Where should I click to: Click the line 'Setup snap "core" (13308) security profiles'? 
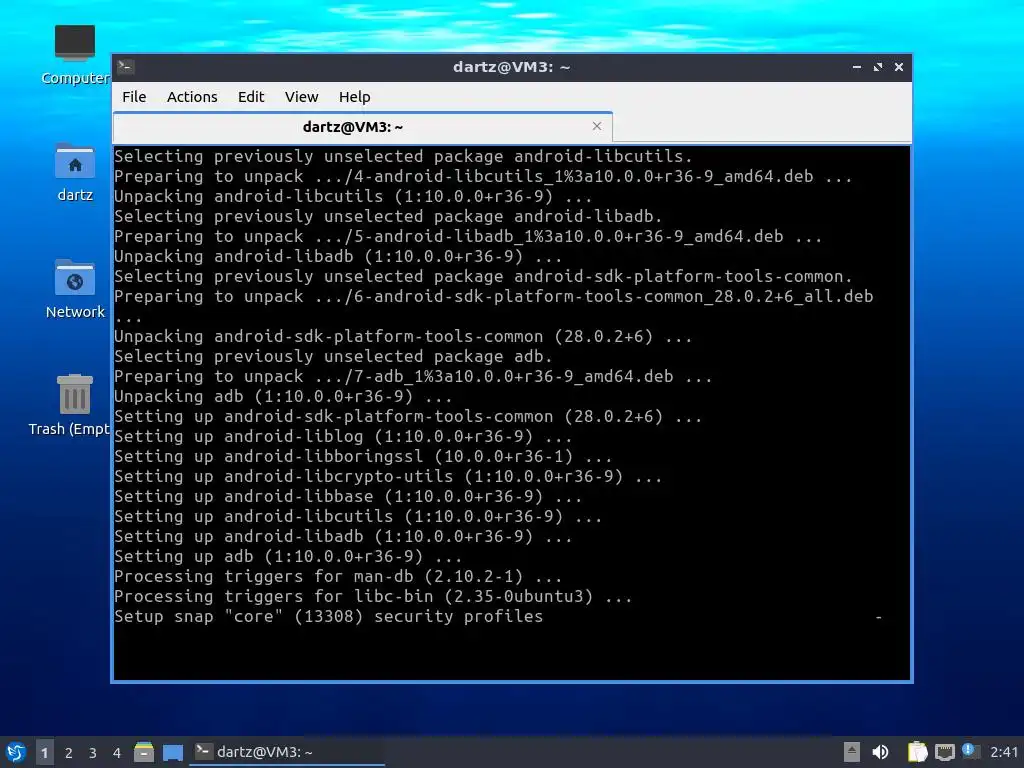tap(328, 616)
